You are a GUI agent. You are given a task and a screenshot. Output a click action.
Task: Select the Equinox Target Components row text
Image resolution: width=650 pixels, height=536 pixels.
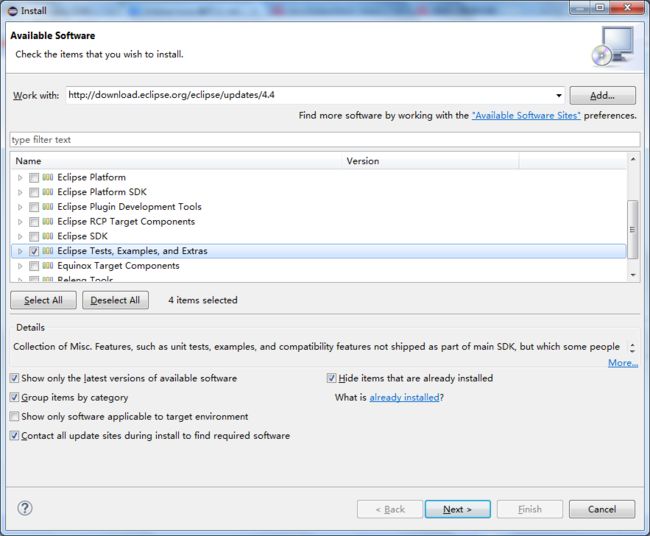[x=119, y=266]
